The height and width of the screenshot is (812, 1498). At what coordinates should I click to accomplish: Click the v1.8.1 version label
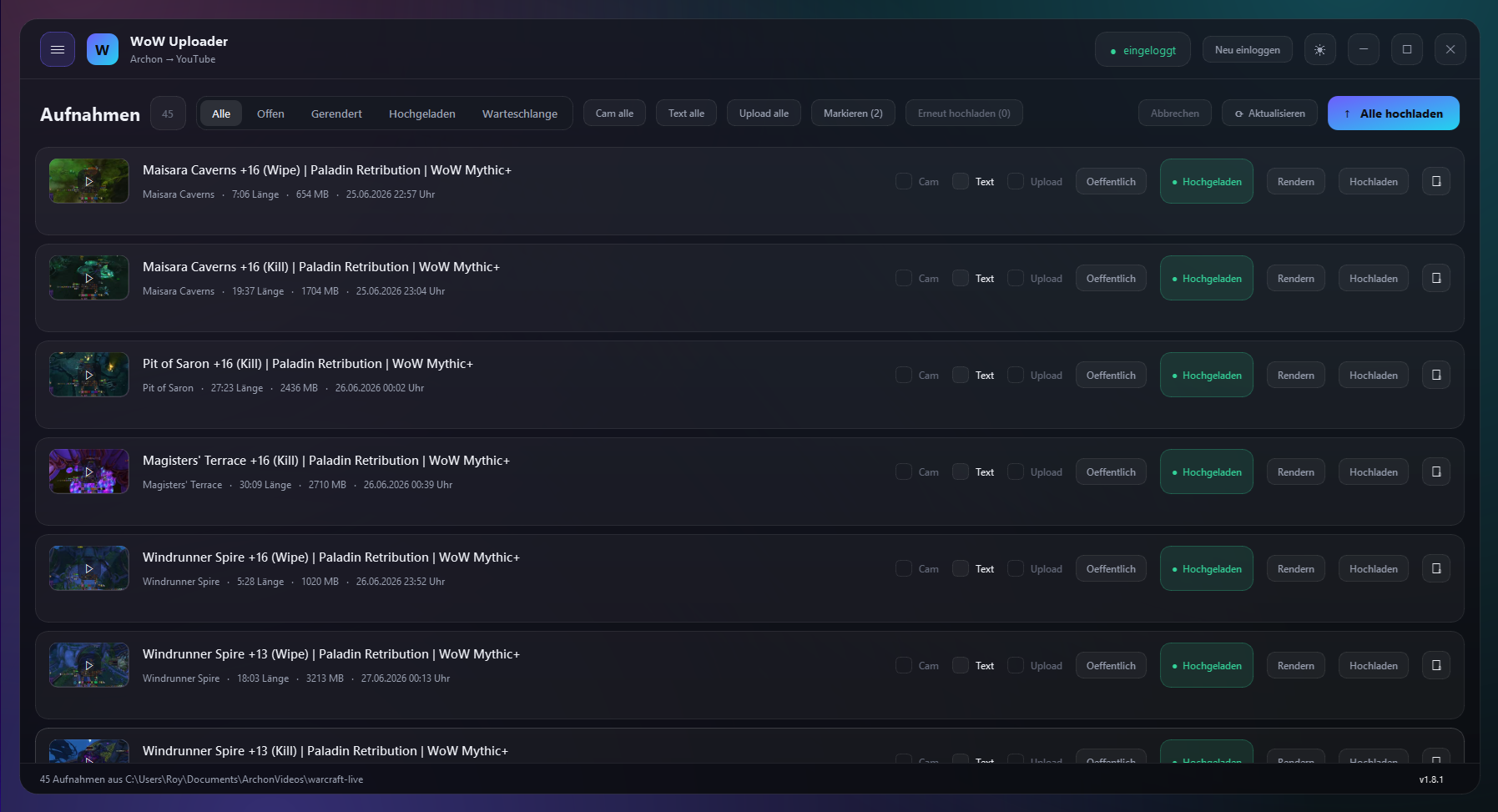(1431, 779)
